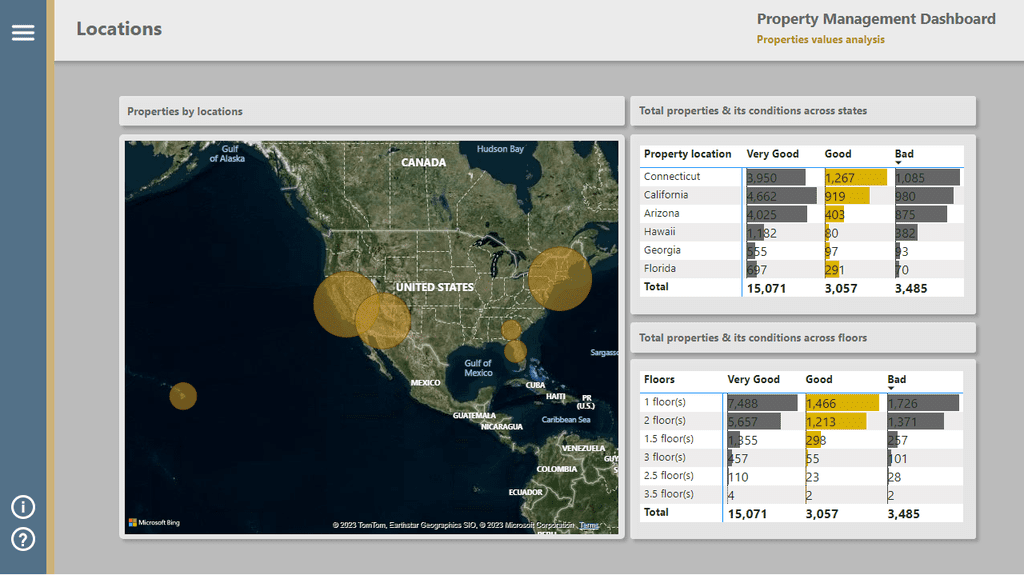Image resolution: width=1024 pixels, height=575 pixels.
Task: Open the Terms link on the map
Action: click(x=589, y=525)
